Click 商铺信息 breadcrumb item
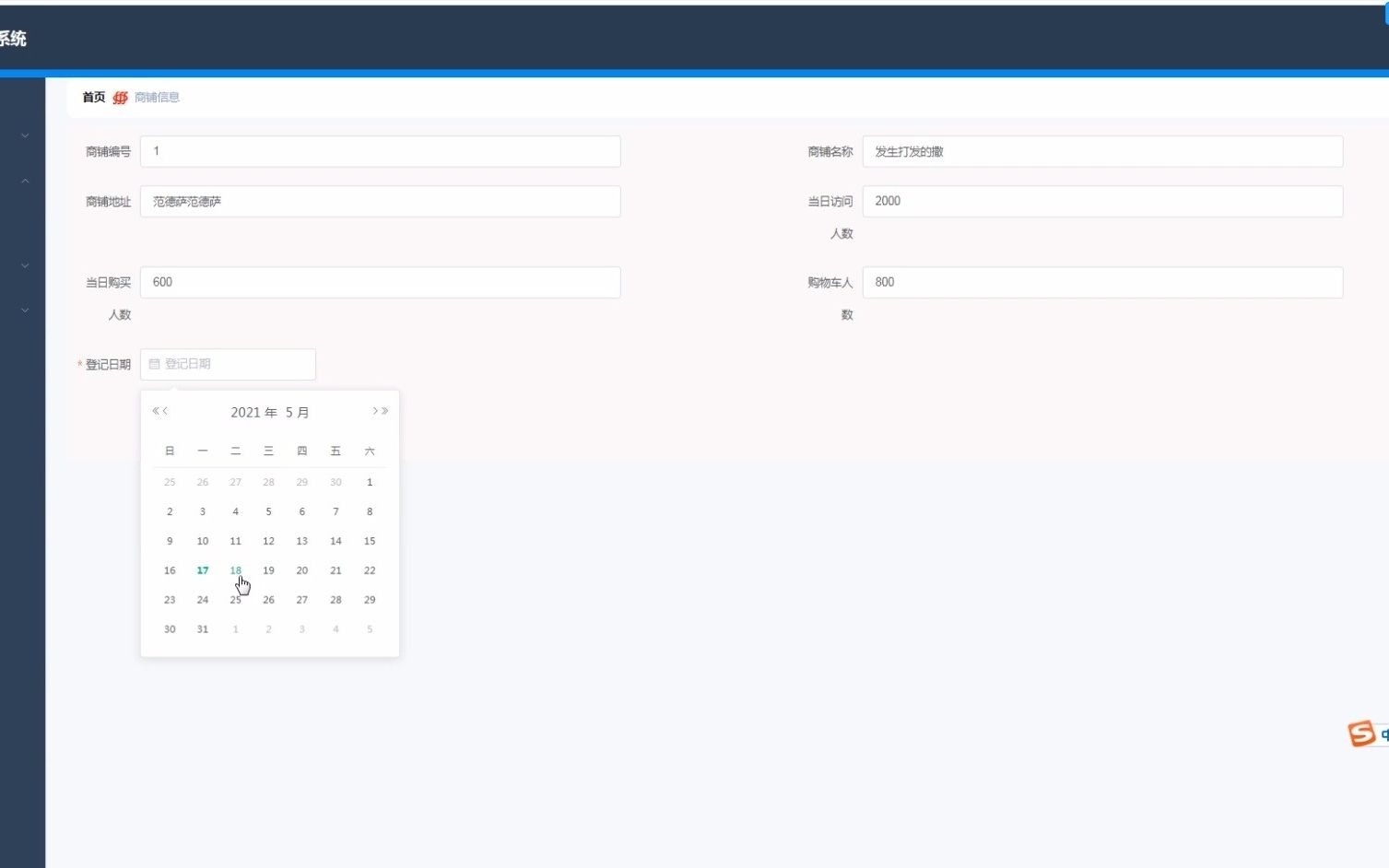 point(157,97)
